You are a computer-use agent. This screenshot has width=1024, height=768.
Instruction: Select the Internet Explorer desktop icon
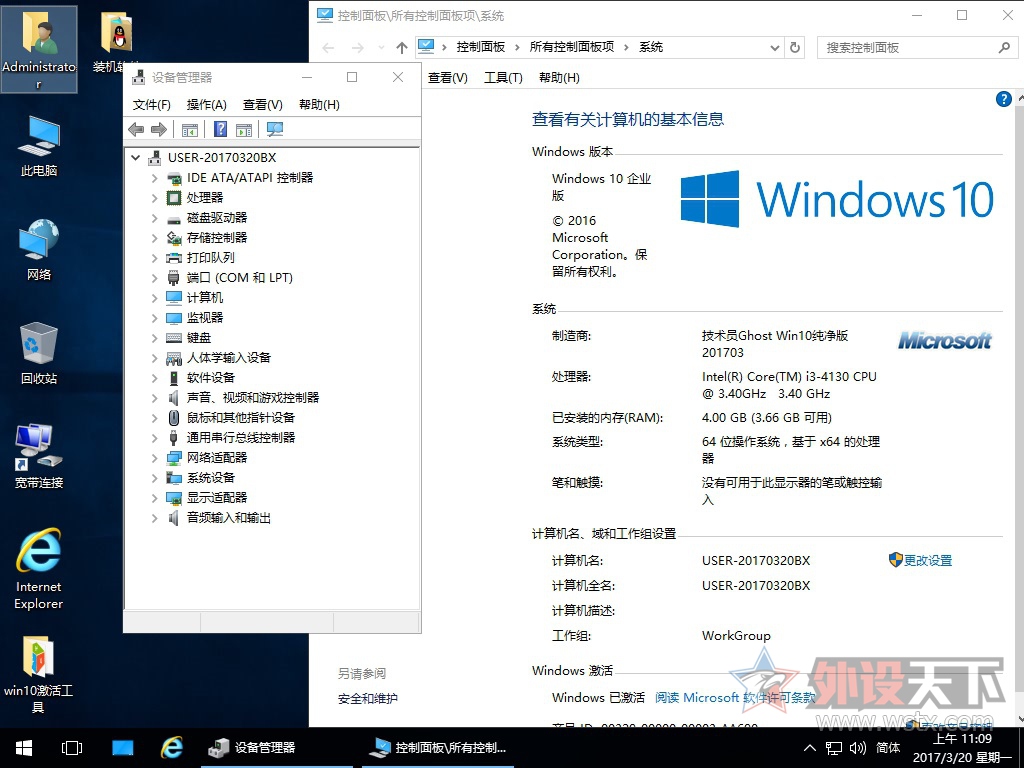point(39,569)
